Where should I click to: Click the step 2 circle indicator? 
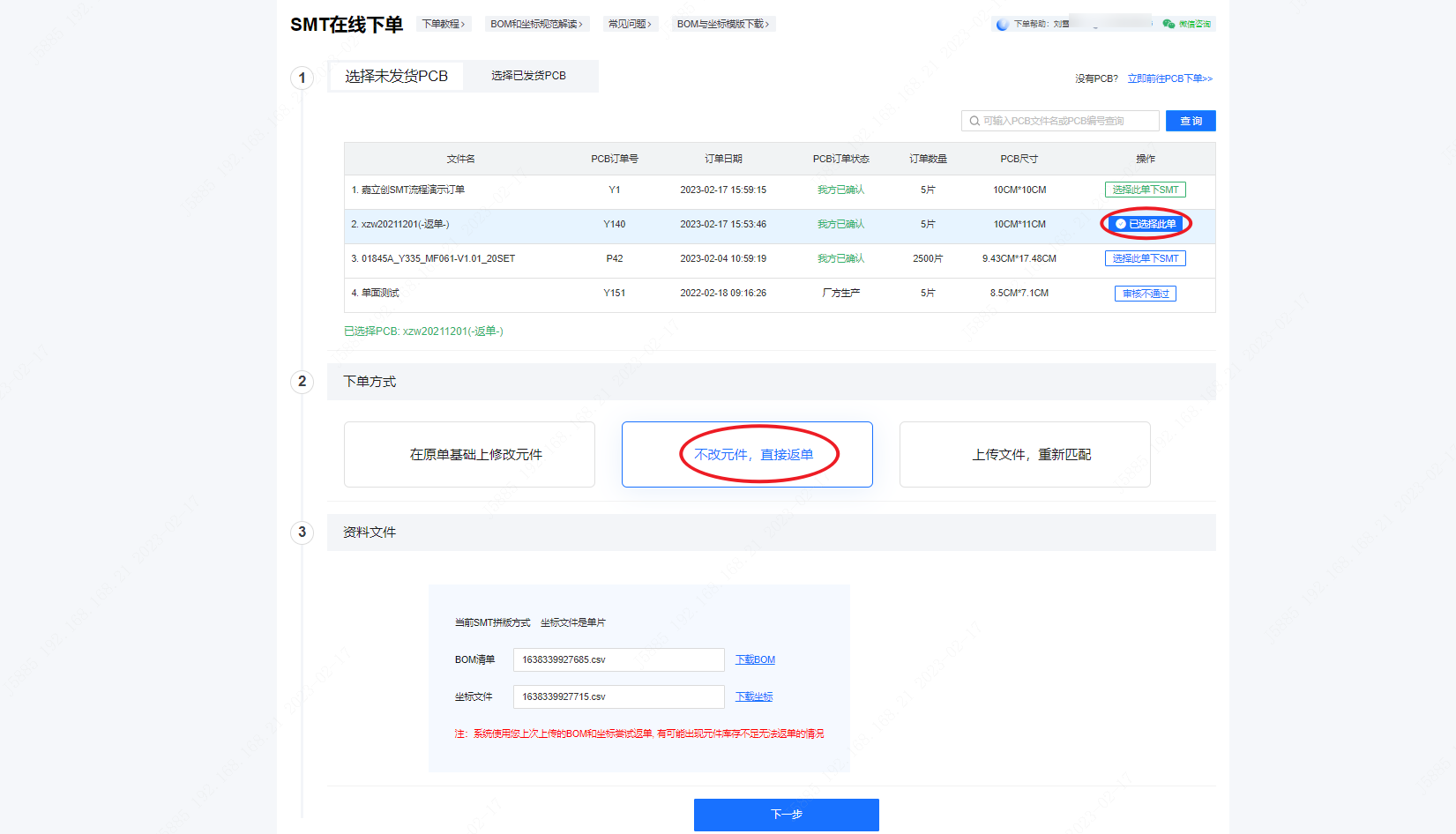302,382
